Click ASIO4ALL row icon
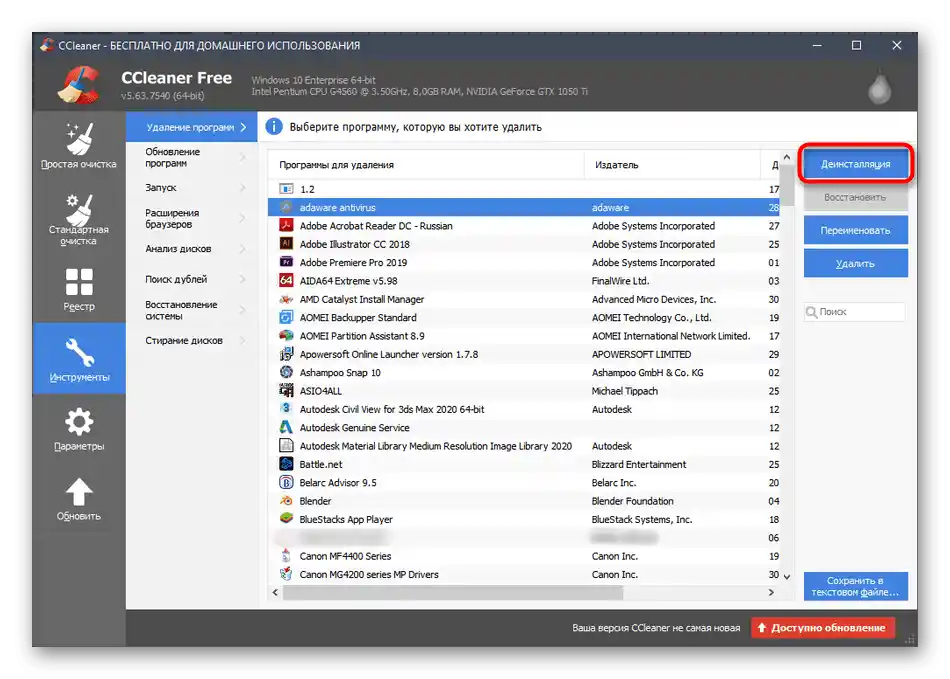950x679 pixels. [286, 391]
